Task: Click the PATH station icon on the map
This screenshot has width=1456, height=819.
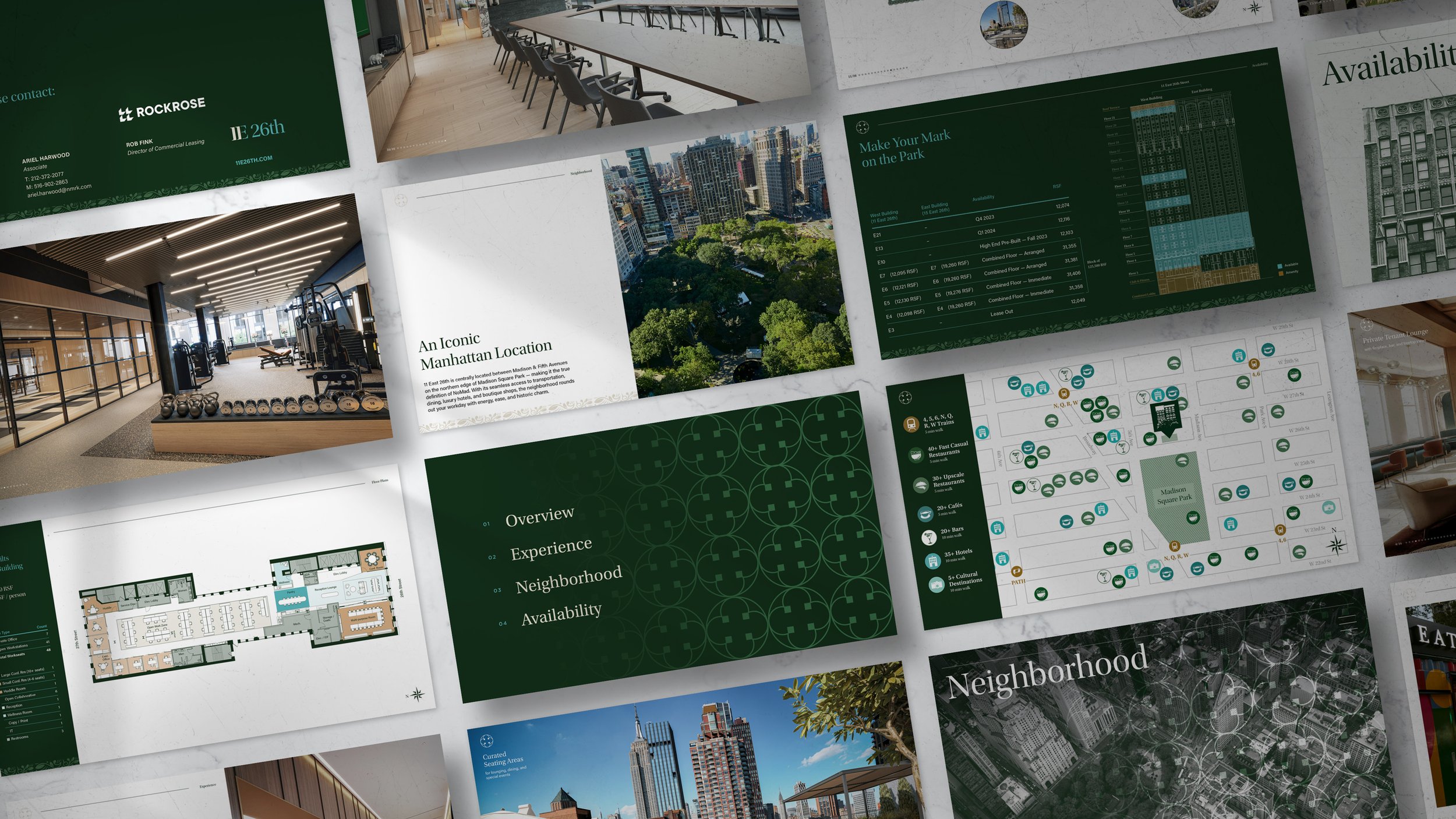Action: pyautogui.click(x=1016, y=571)
